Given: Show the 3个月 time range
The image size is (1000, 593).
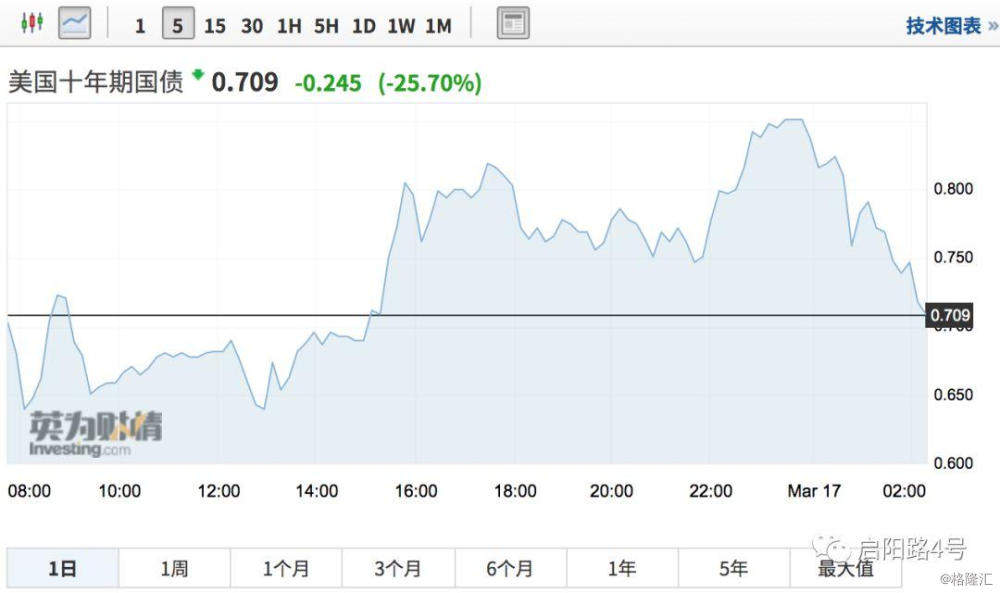Looking at the screenshot, I should (x=398, y=568).
